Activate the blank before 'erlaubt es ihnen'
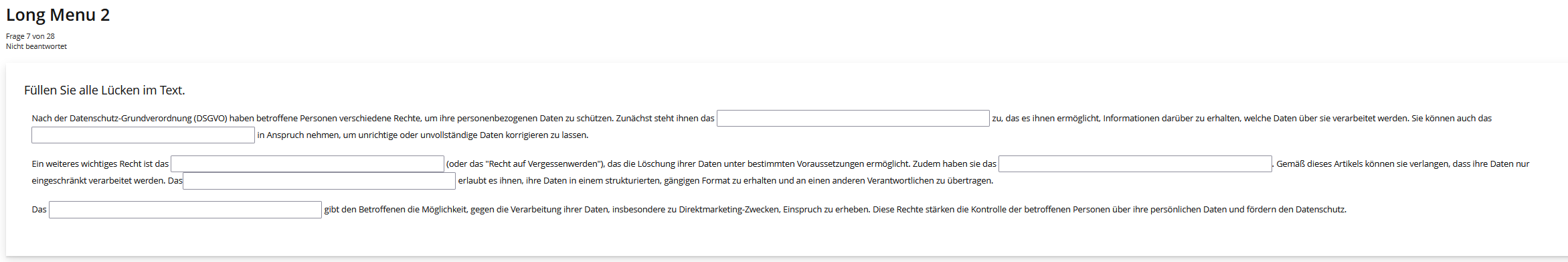 coord(319,181)
